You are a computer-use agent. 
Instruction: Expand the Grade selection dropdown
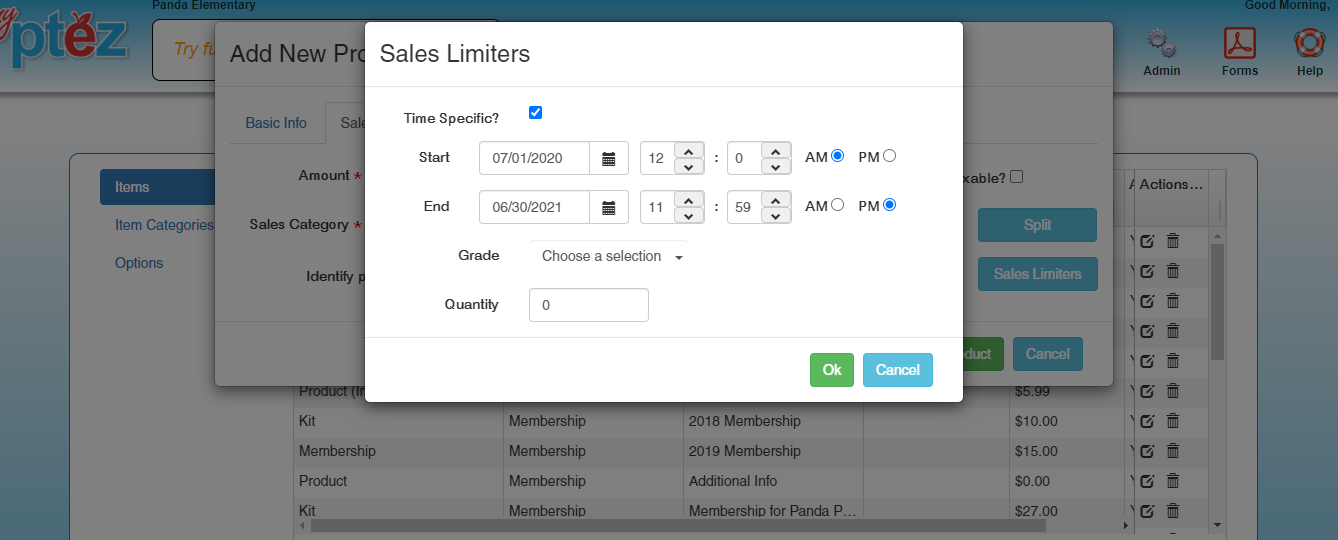pyautogui.click(x=609, y=256)
